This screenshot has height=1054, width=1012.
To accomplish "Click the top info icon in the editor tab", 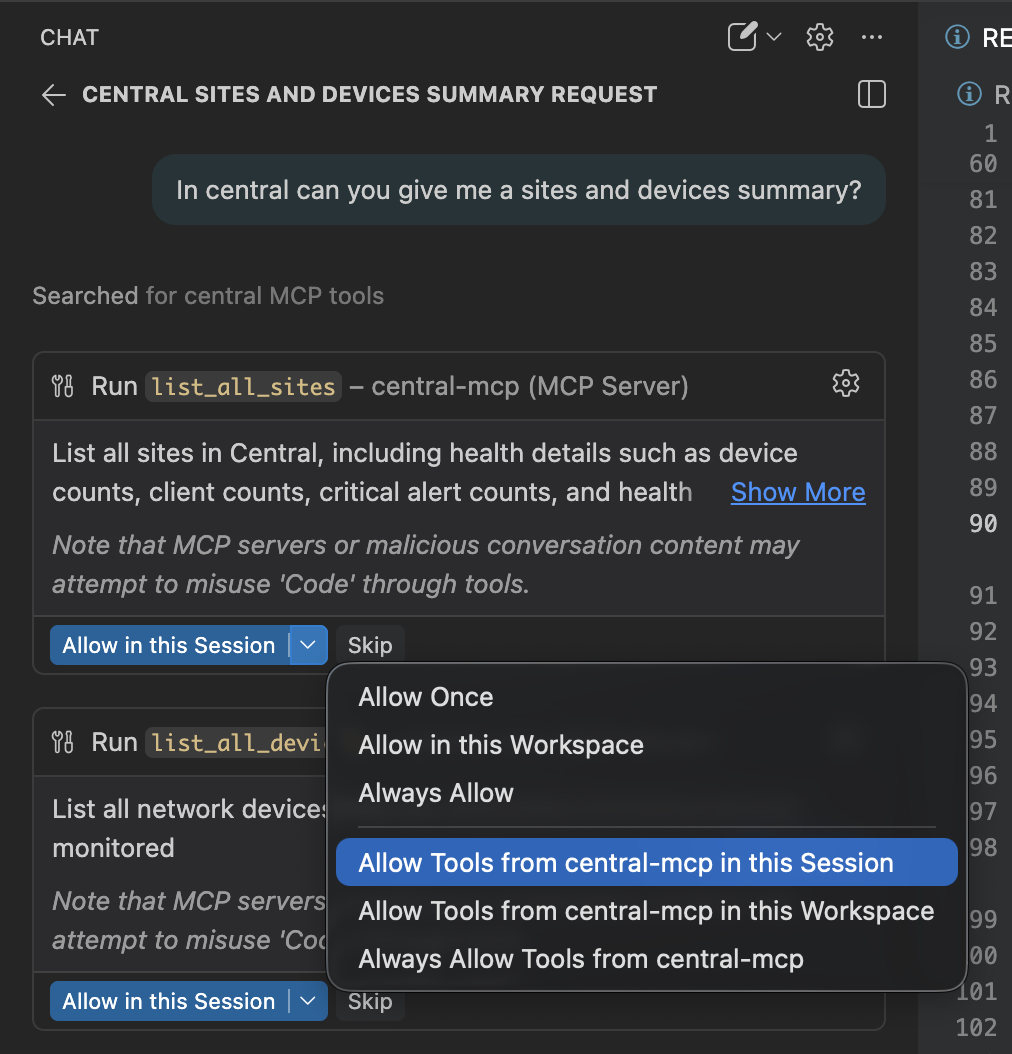I will (958, 37).
